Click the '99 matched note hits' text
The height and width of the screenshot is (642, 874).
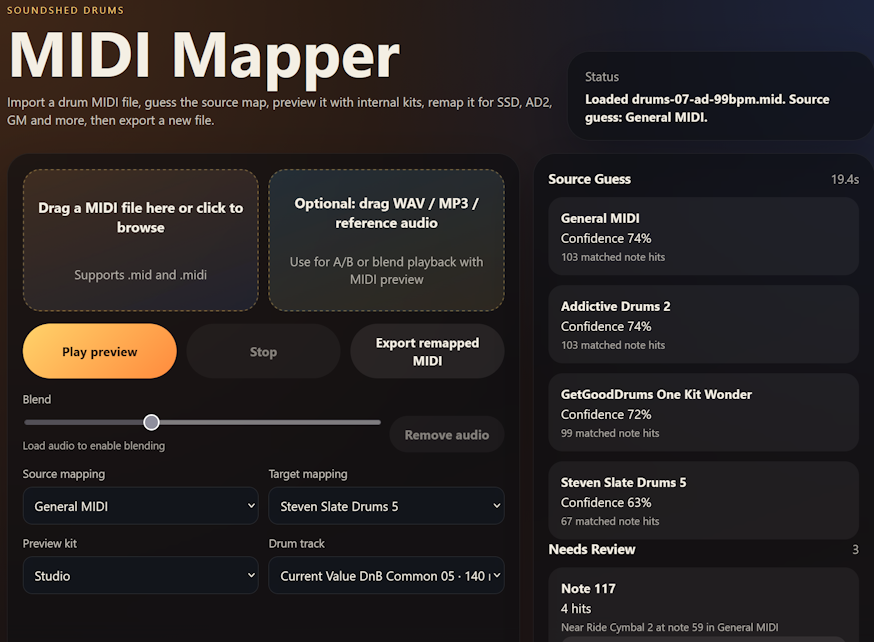(610, 433)
